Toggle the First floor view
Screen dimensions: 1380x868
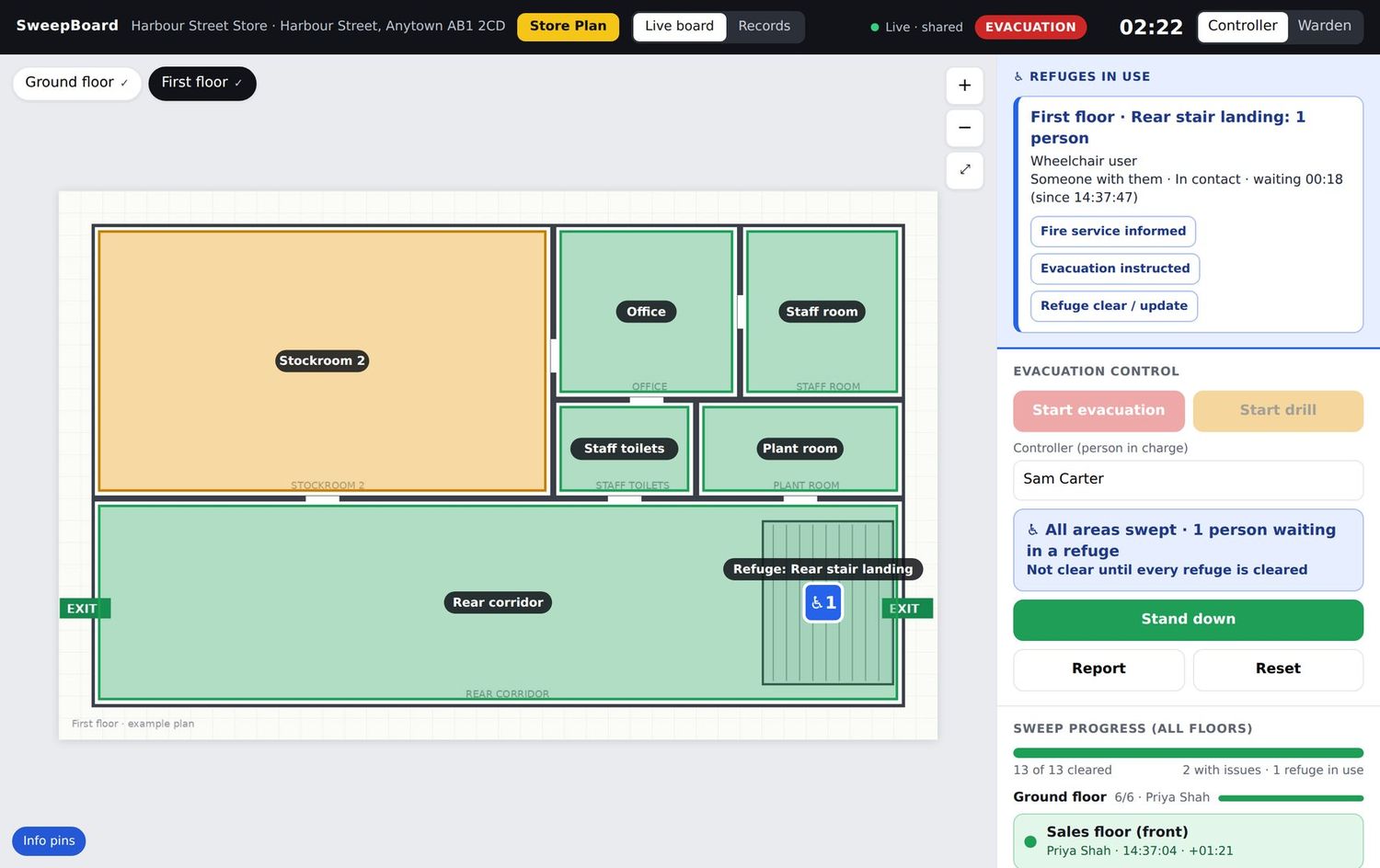point(202,83)
